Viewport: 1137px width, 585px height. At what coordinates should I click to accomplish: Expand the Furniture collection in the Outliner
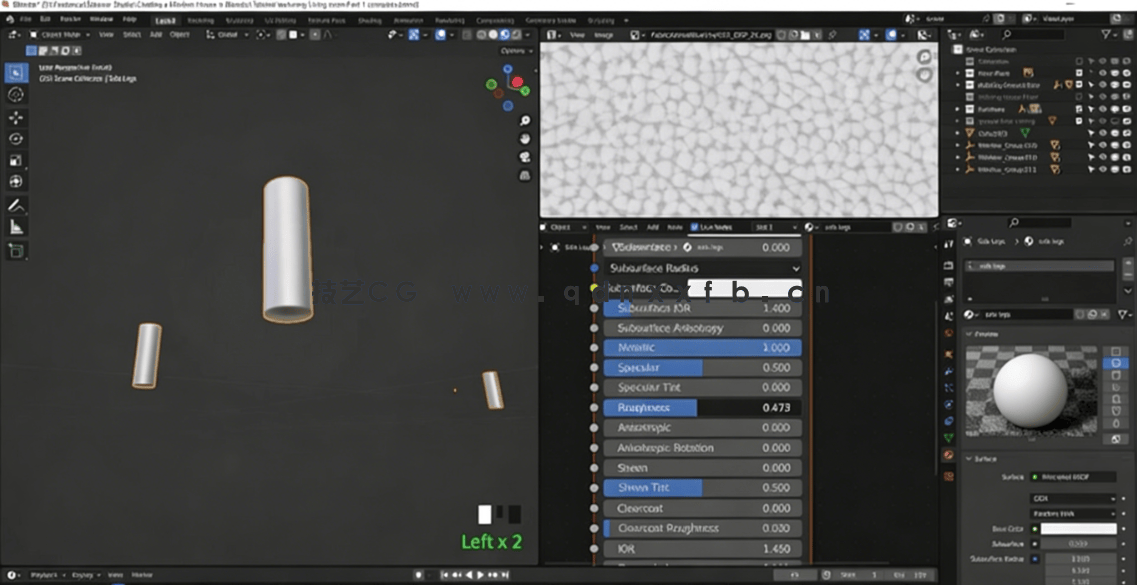click(956, 108)
